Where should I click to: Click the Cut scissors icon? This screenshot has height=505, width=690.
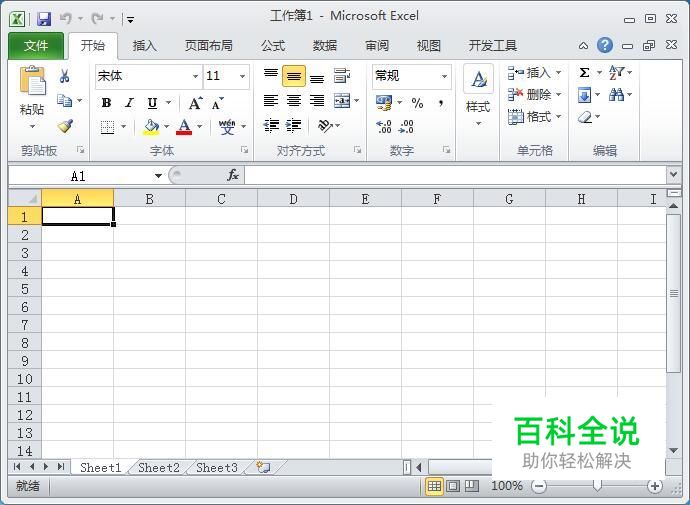click(64, 76)
